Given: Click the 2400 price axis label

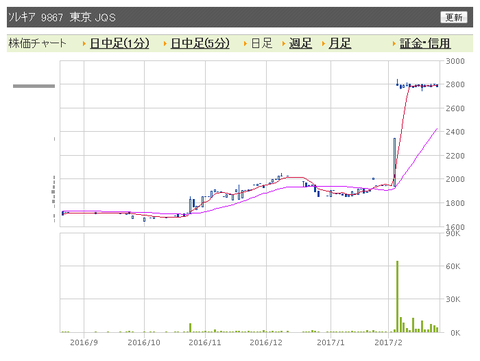Looking at the screenshot, I should [455, 132].
